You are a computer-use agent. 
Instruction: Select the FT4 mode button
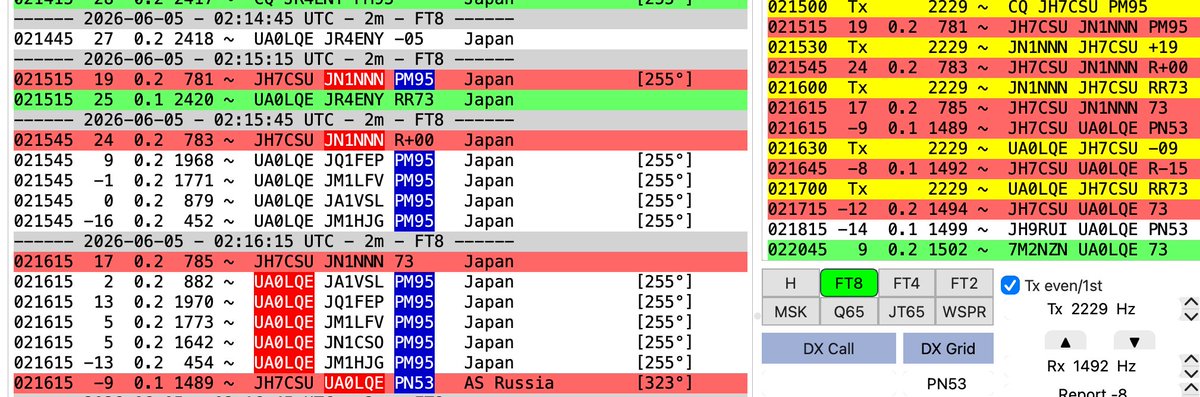[x=906, y=283]
